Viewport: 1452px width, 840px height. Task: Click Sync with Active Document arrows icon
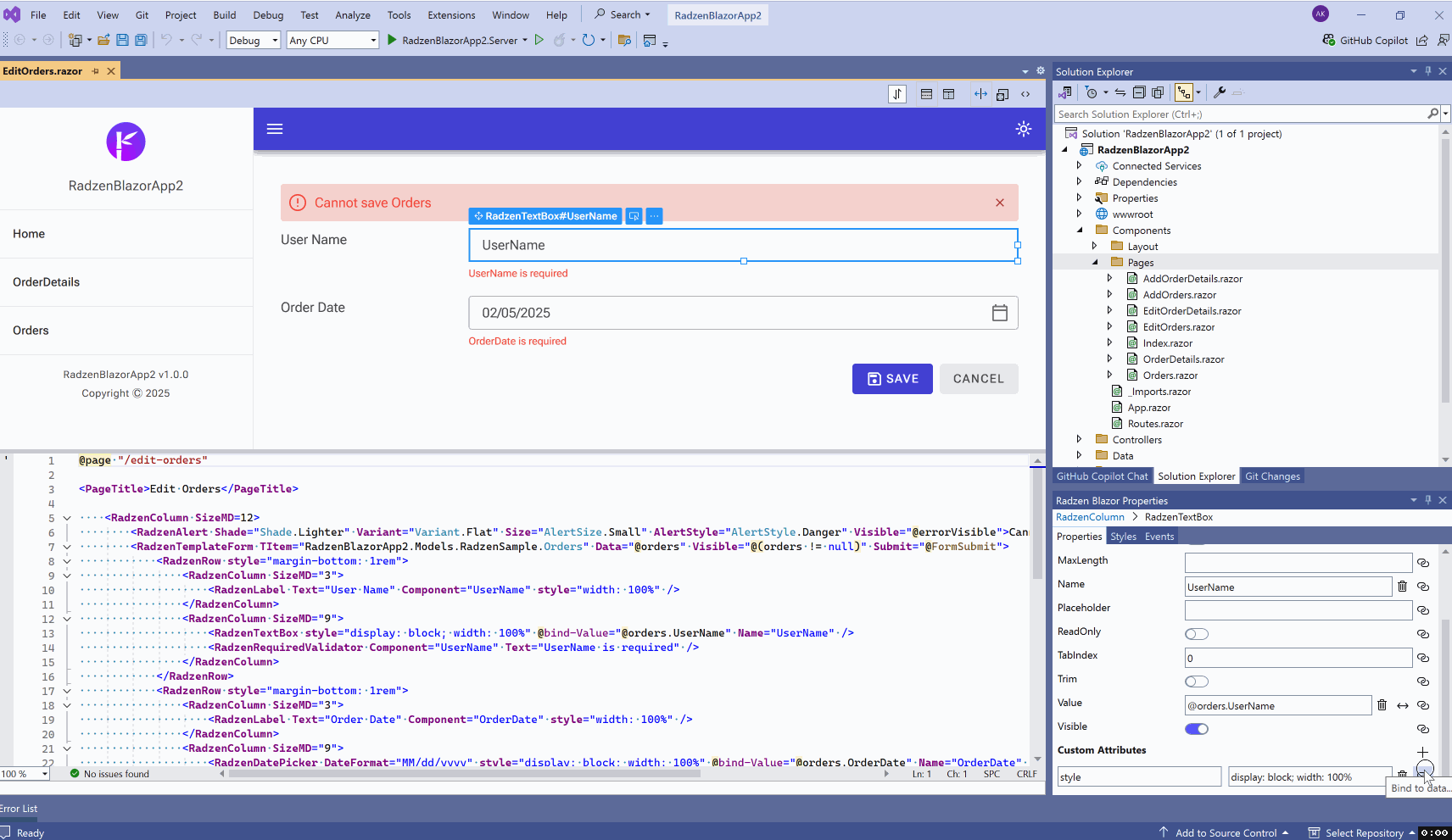1120,92
